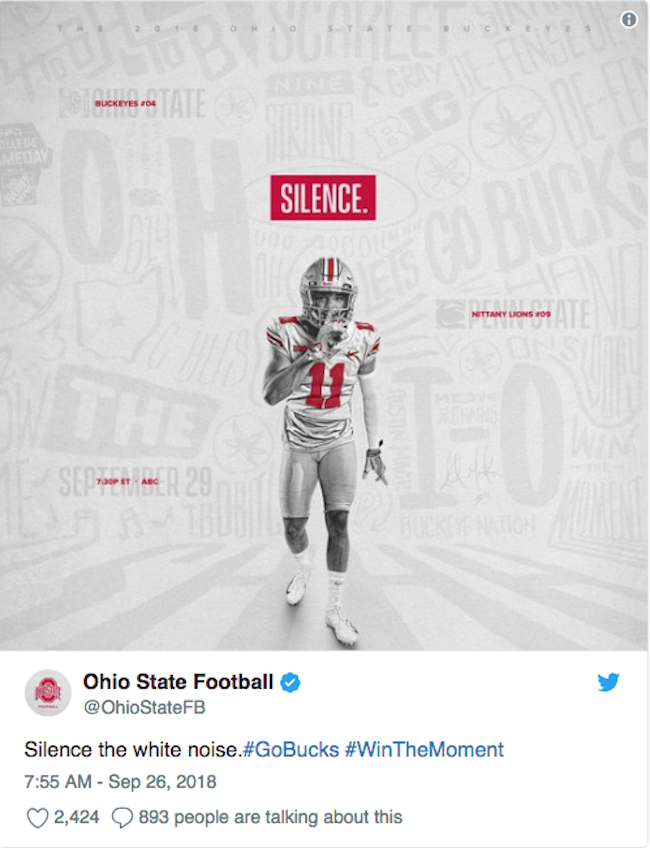Click the 7:55 AM - Sep 26, 2018 timestamp
Viewport: 650px width, 848px height.
click(x=120, y=781)
